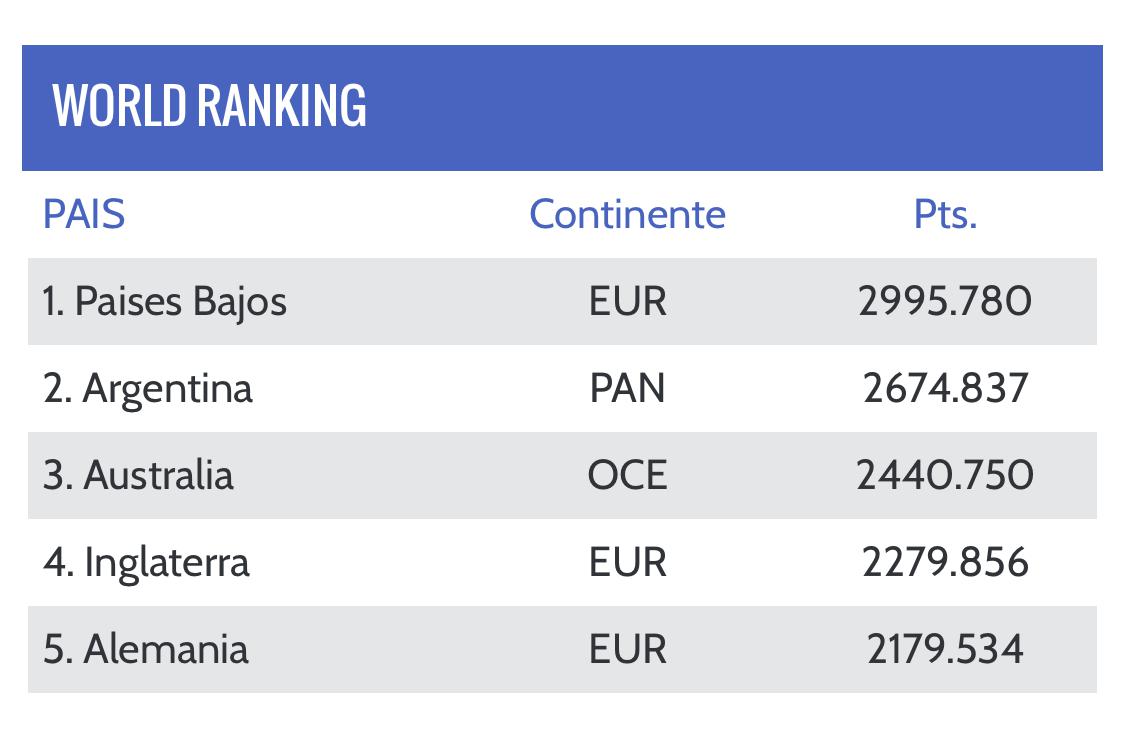Sort by the PAIS column header

[x=84, y=214]
